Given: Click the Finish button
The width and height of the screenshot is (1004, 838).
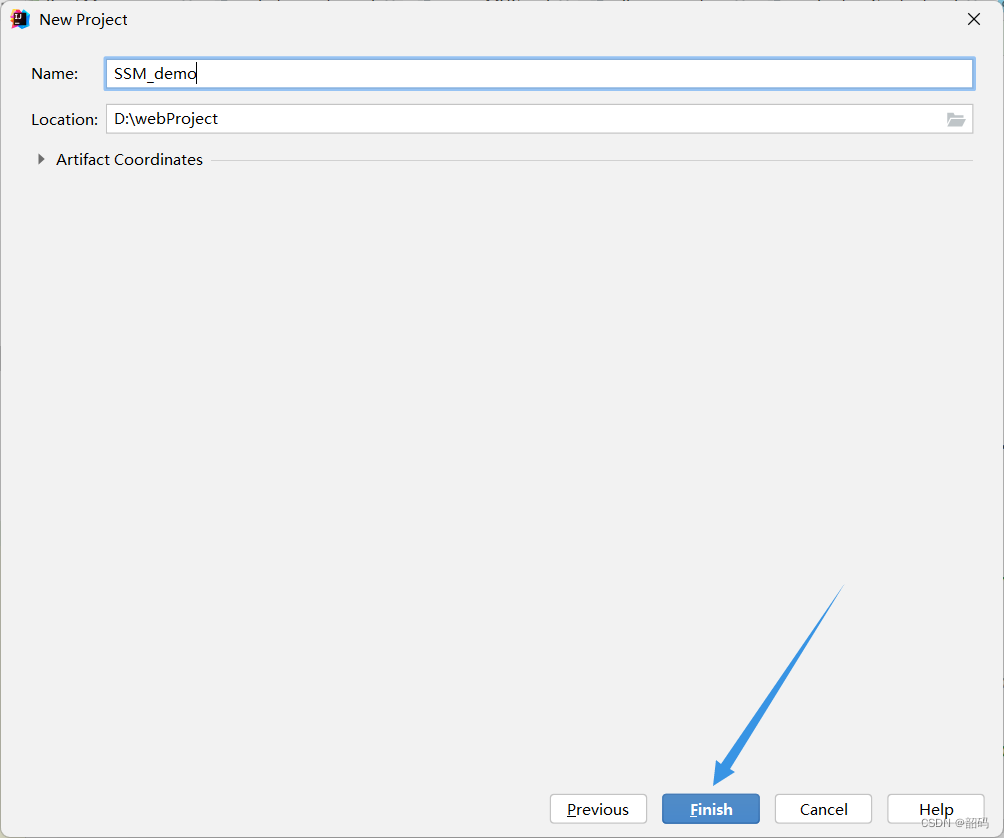Looking at the screenshot, I should click(x=711, y=809).
